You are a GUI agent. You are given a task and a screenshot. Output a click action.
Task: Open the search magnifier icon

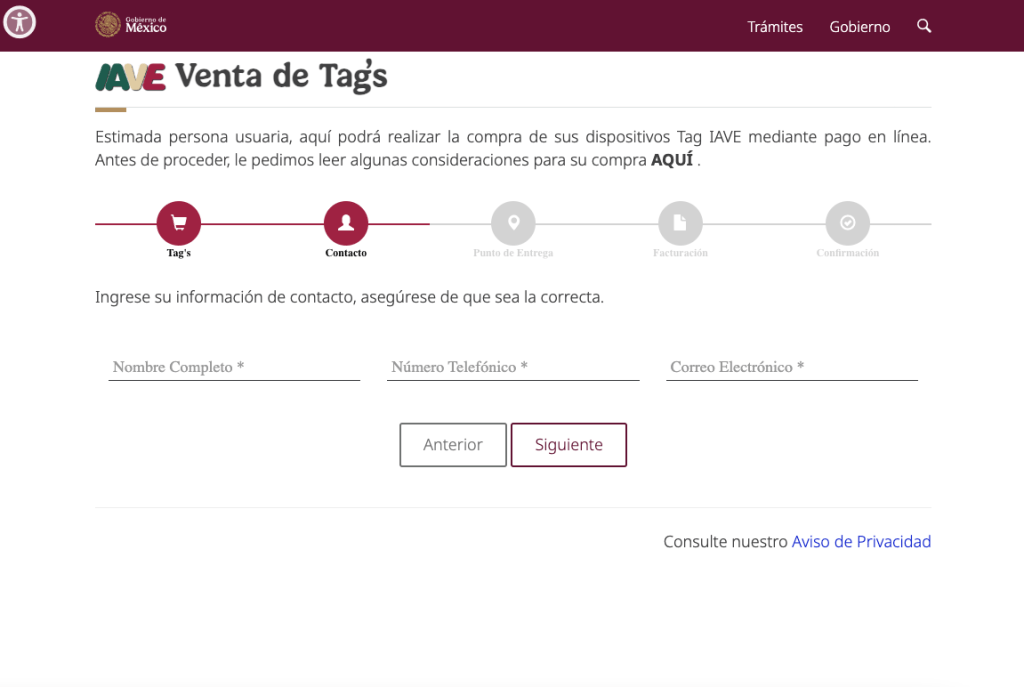[924, 26]
